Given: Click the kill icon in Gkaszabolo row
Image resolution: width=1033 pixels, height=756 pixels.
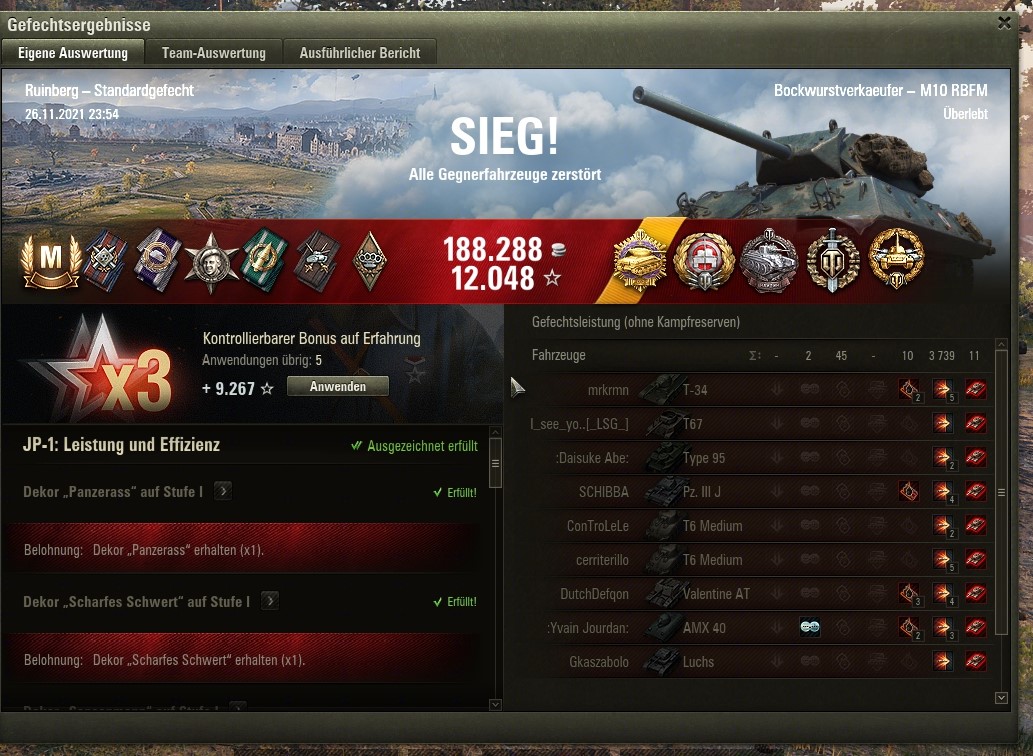Looking at the screenshot, I should click(976, 661).
